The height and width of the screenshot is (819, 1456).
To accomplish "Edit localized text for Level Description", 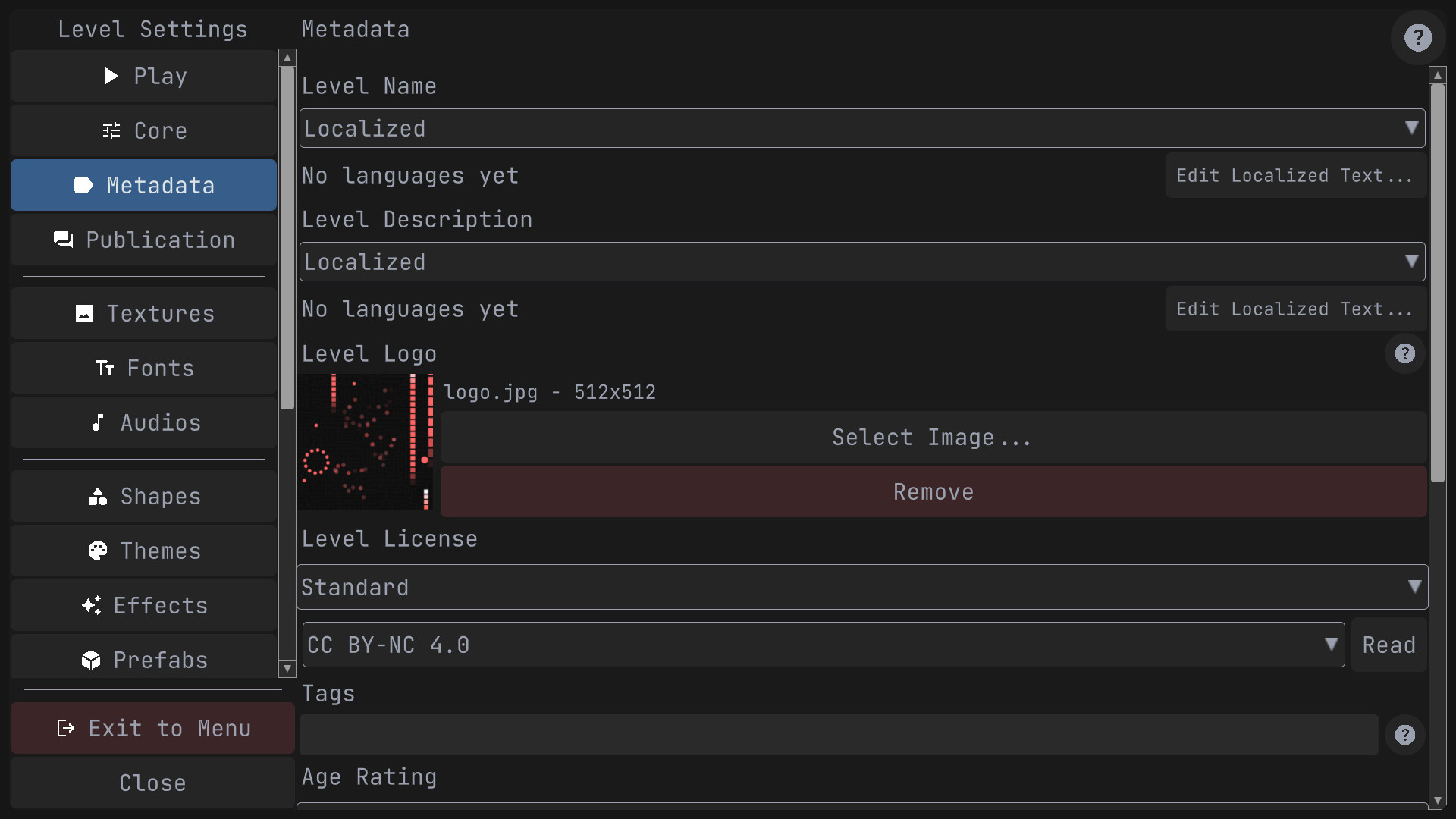I will (x=1295, y=309).
